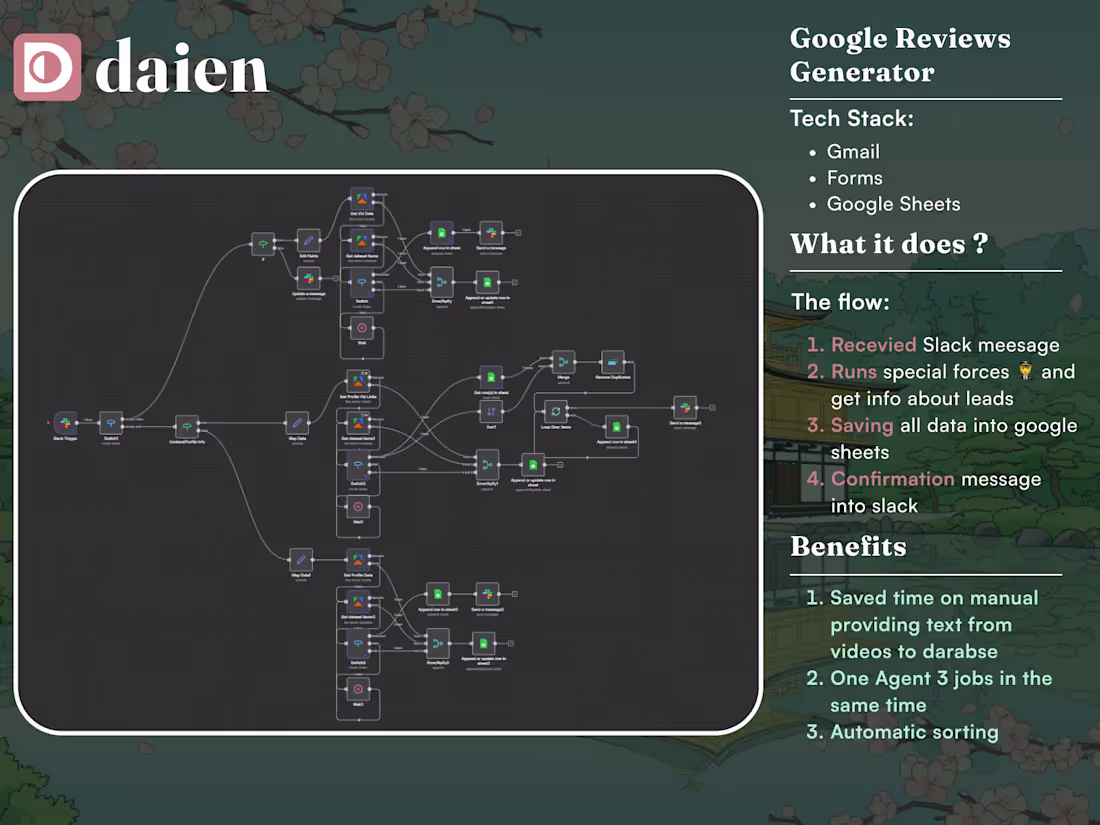Select the Slack Trigger node
Viewport: 1100px width, 825px height.
click(65, 422)
